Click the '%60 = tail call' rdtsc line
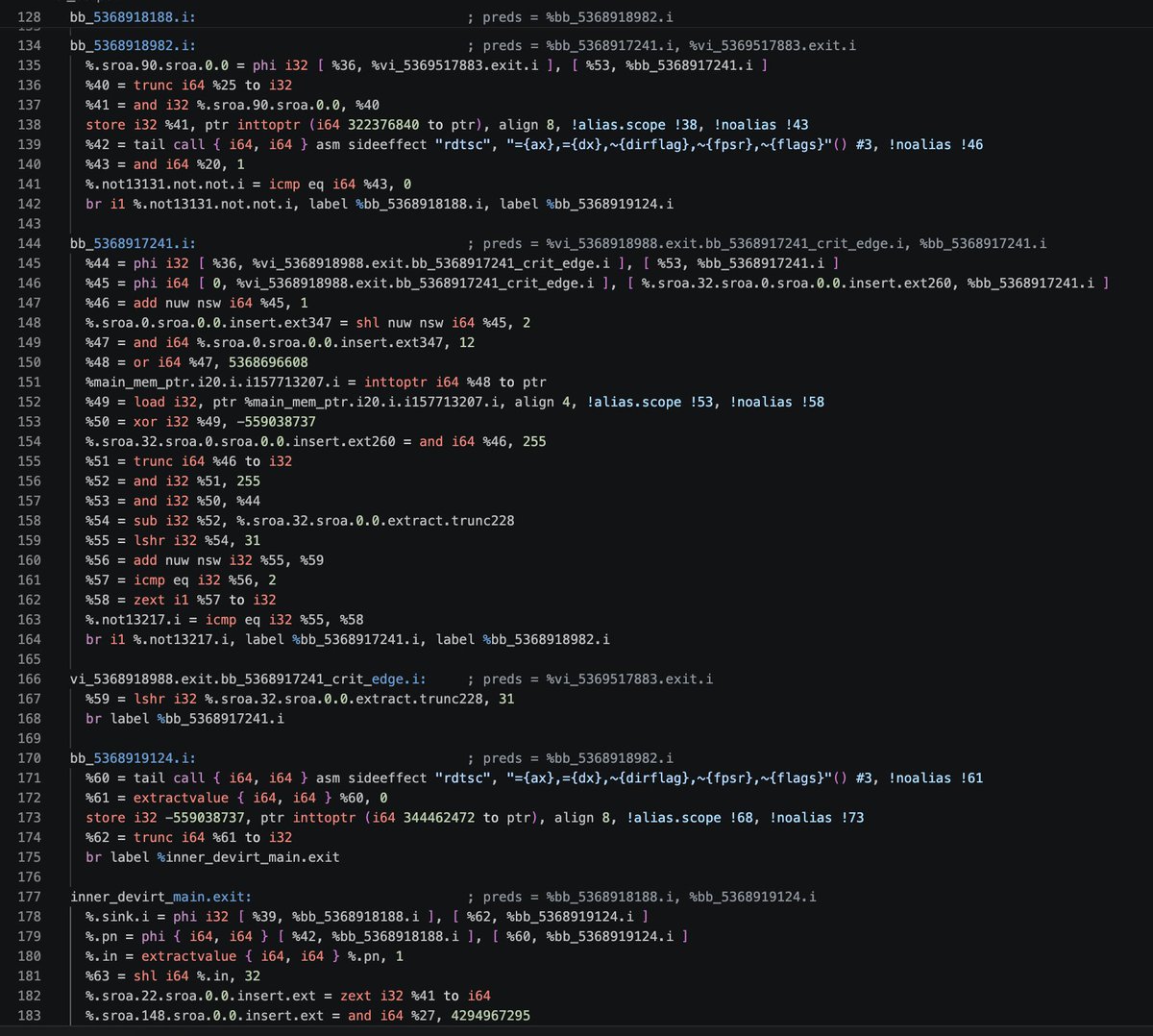 click(x=534, y=777)
